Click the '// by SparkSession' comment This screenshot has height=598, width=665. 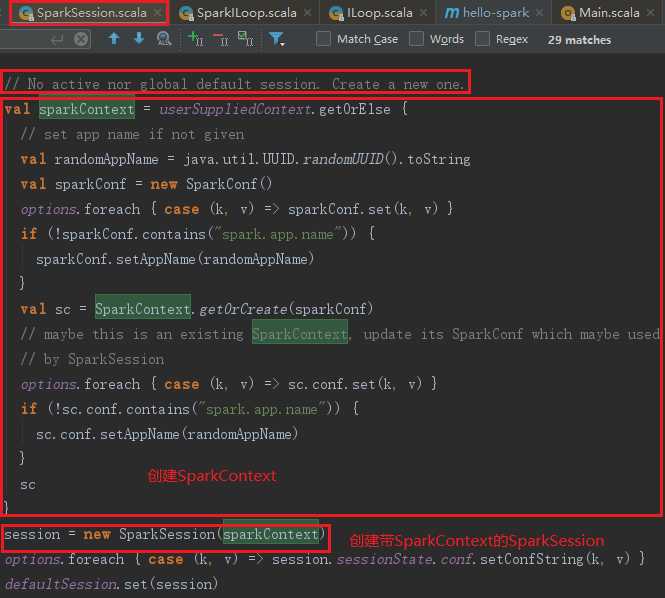point(92,359)
